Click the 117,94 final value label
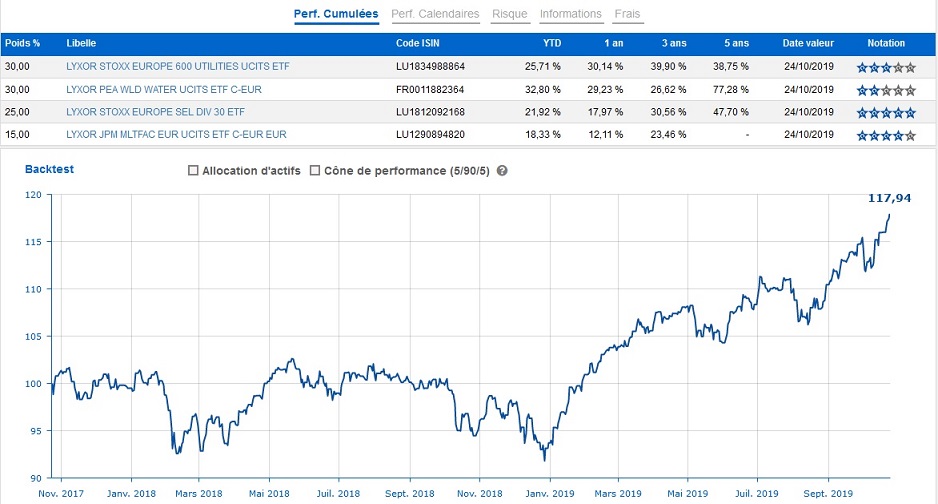 coord(889,198)
